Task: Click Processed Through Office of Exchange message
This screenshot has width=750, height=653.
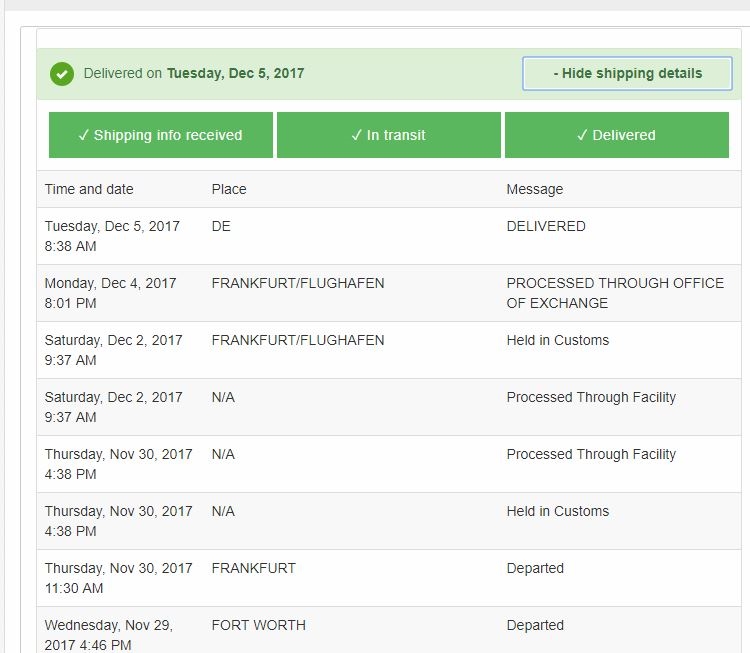Action: pyautogui.click(x=615, y=293)
